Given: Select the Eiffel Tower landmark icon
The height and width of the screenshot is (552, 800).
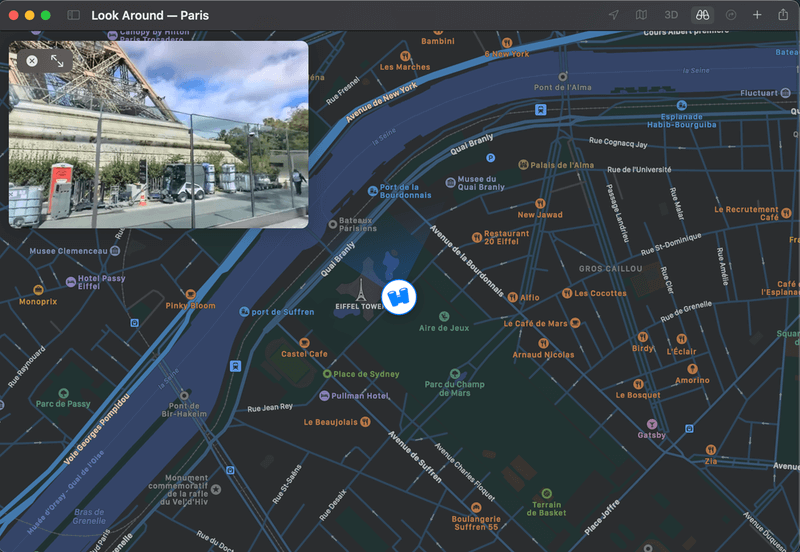Looking at the screenshot, I should coord(361,290).
